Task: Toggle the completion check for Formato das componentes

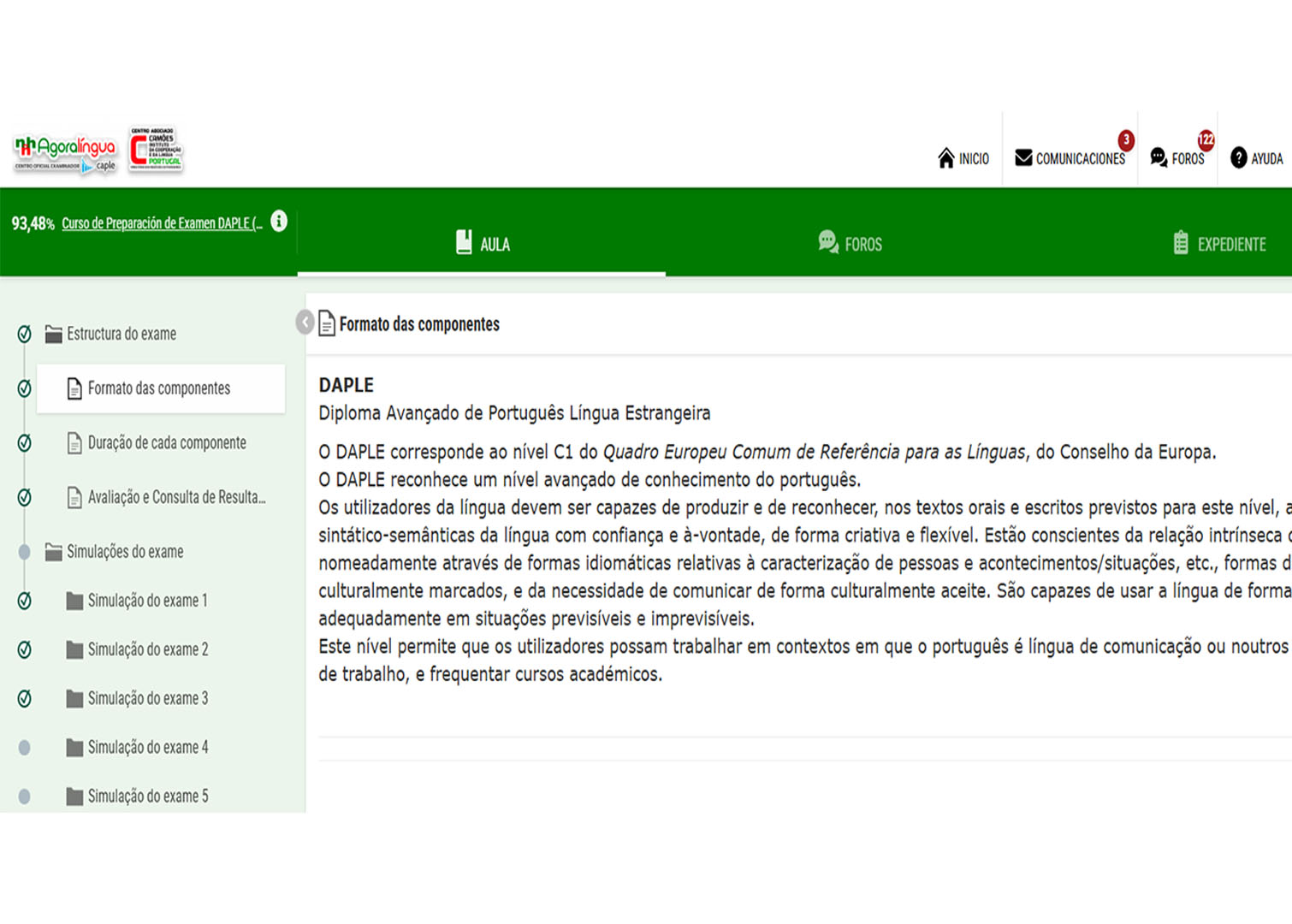Action: click(25, 388)
